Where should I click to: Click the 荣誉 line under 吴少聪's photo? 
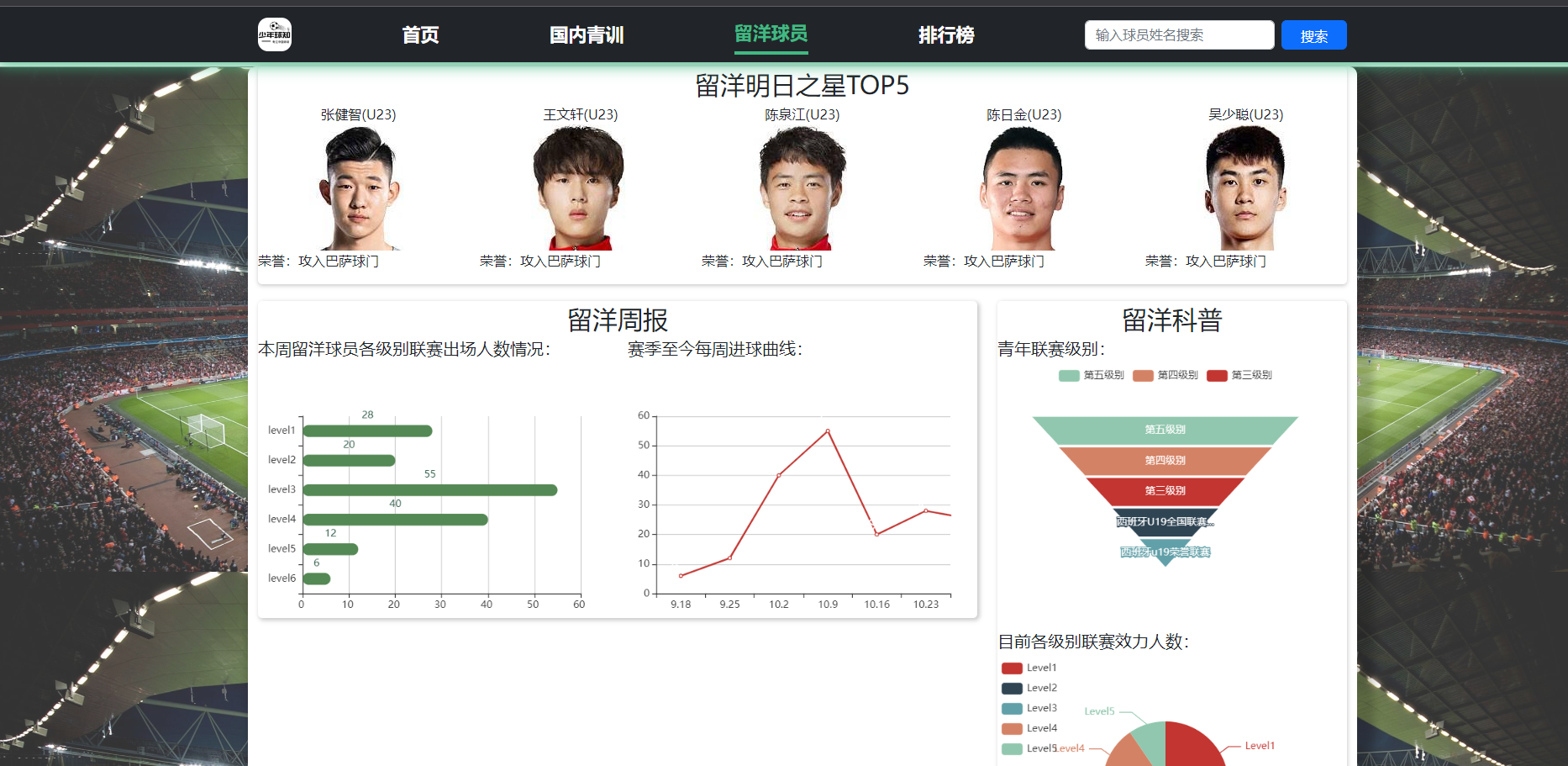pos(1206,261)
